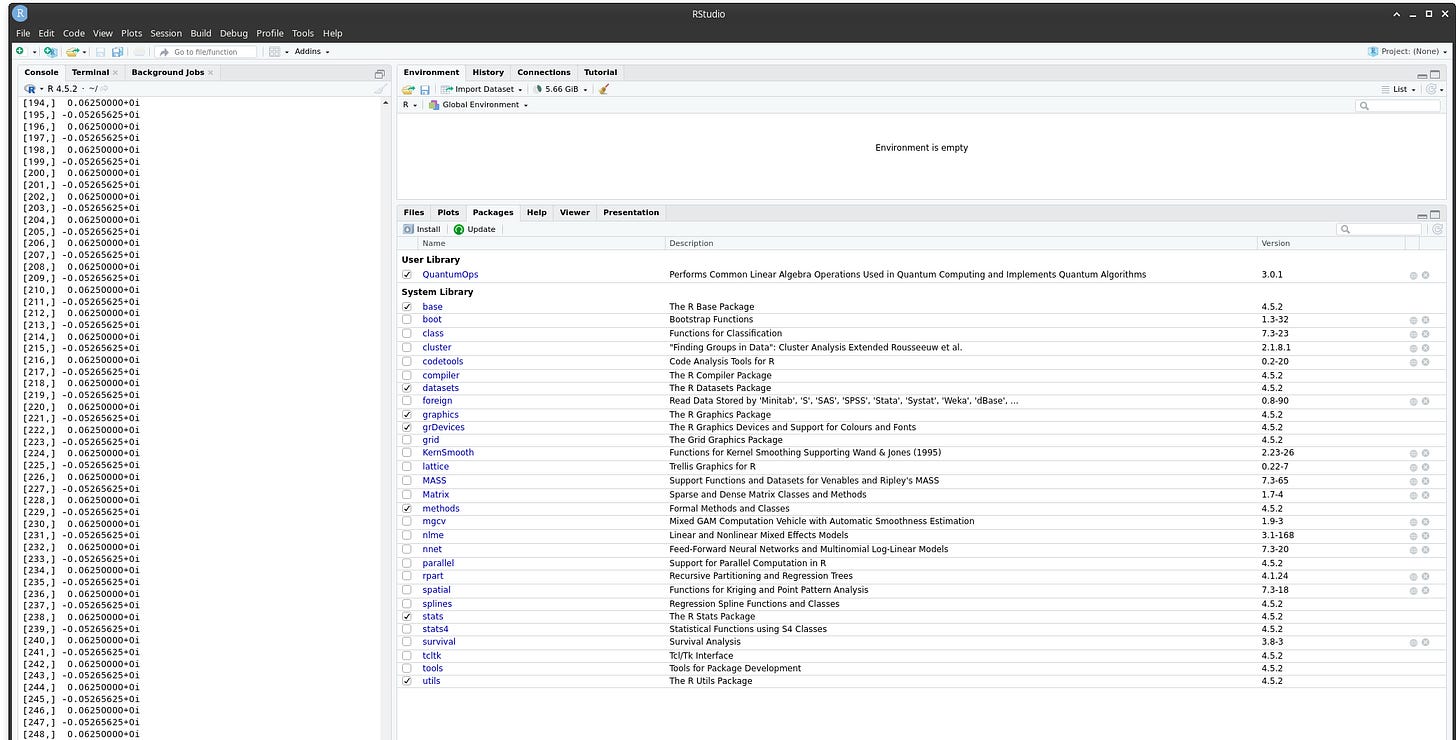Close the Background Jobs tab
Viewport: 1456px width, 740px height.
pos(211,73)
